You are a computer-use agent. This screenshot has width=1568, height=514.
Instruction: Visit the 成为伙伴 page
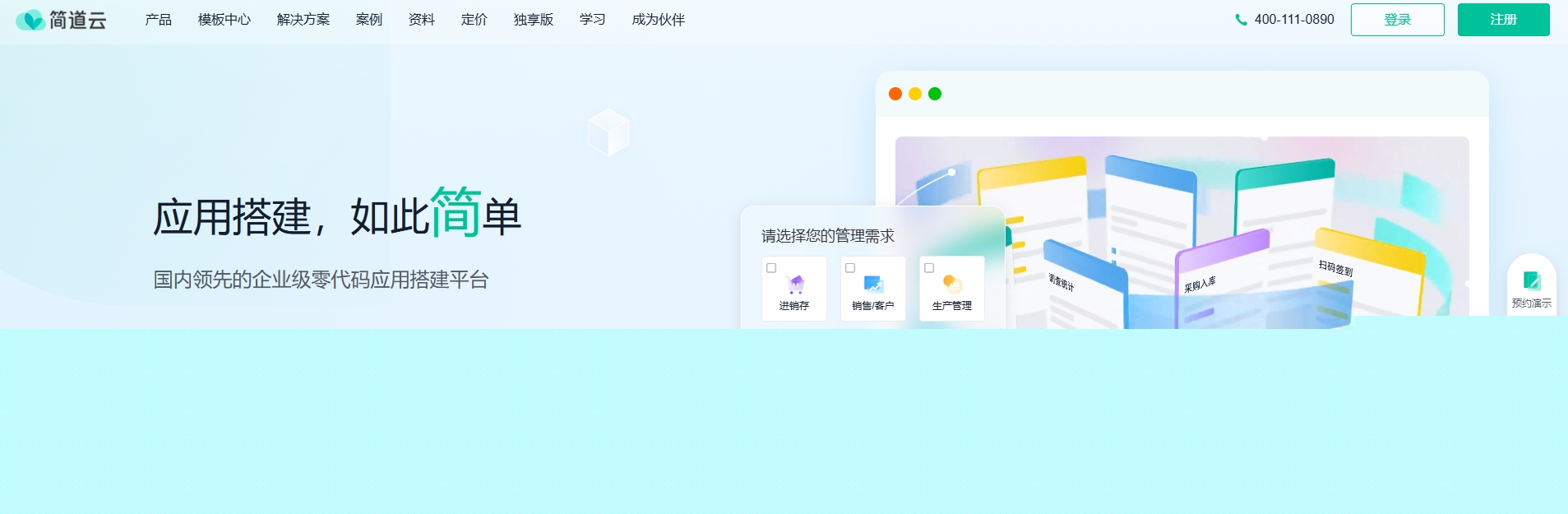click(659, 20)
